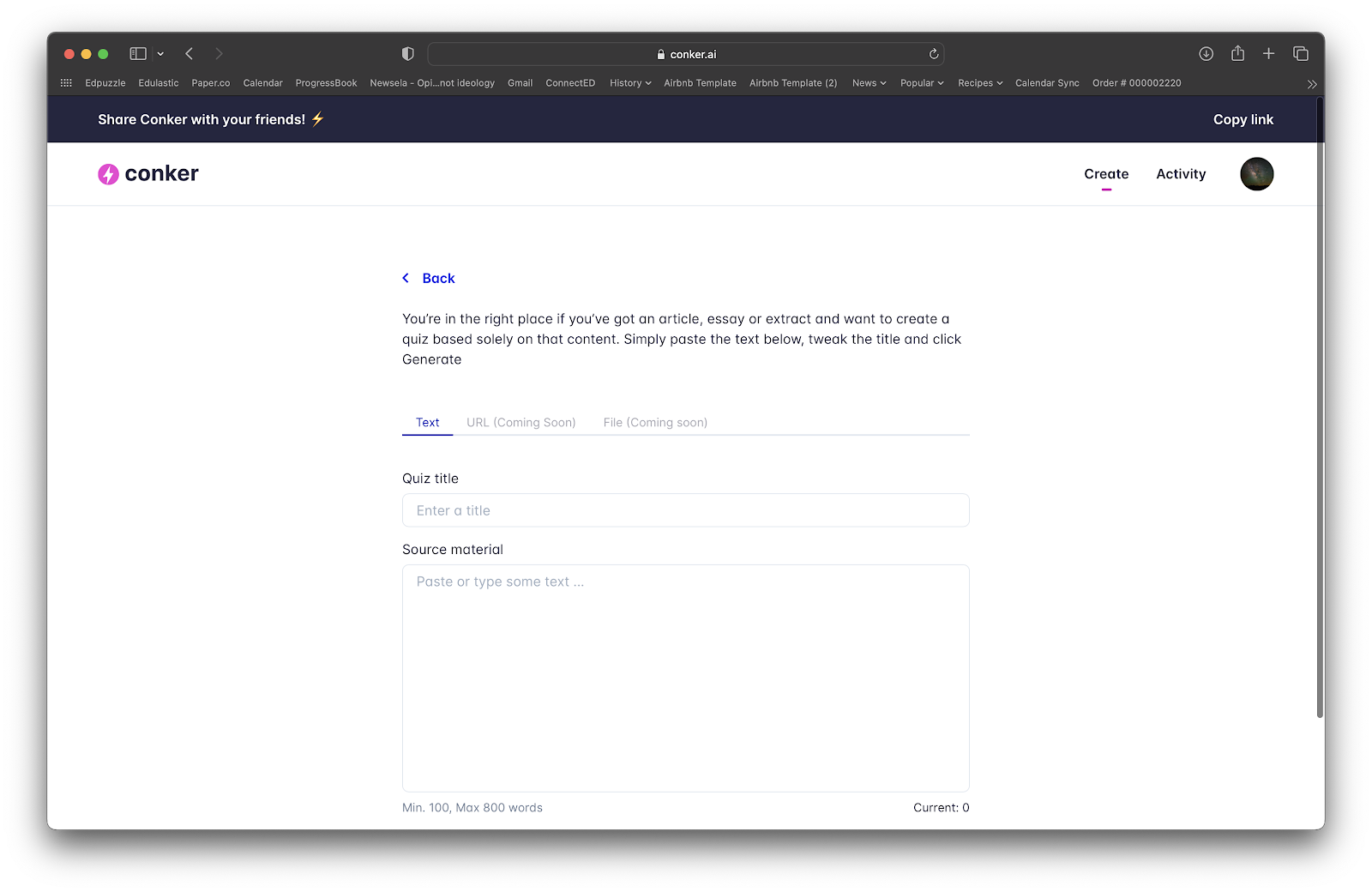Open the Airbnb Template bookmark
1372x892 pixels.
(700, 83)
